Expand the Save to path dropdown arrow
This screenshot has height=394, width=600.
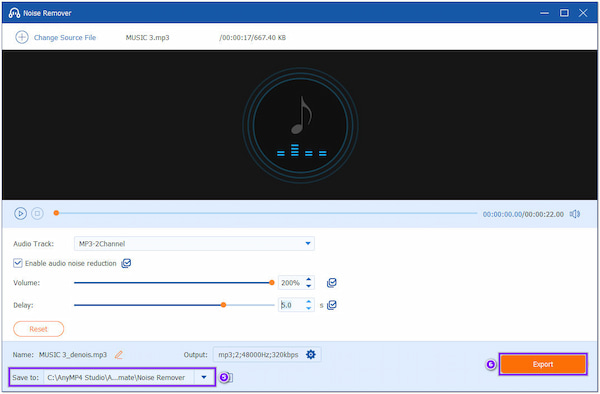point(204,377)
